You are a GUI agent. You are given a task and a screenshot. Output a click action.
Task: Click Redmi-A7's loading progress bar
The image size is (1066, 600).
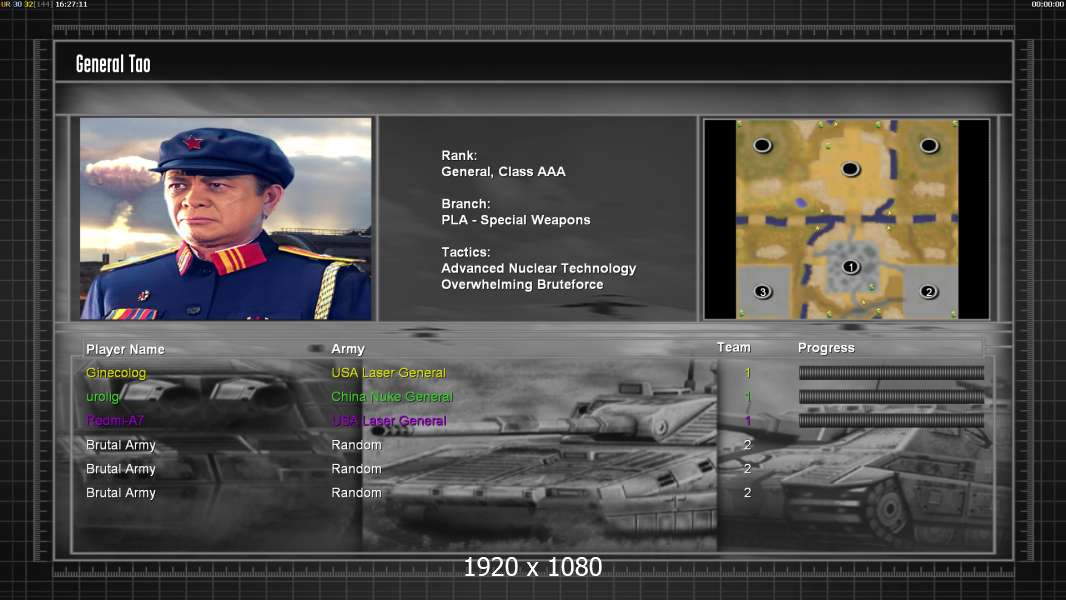tap(891, 421)
